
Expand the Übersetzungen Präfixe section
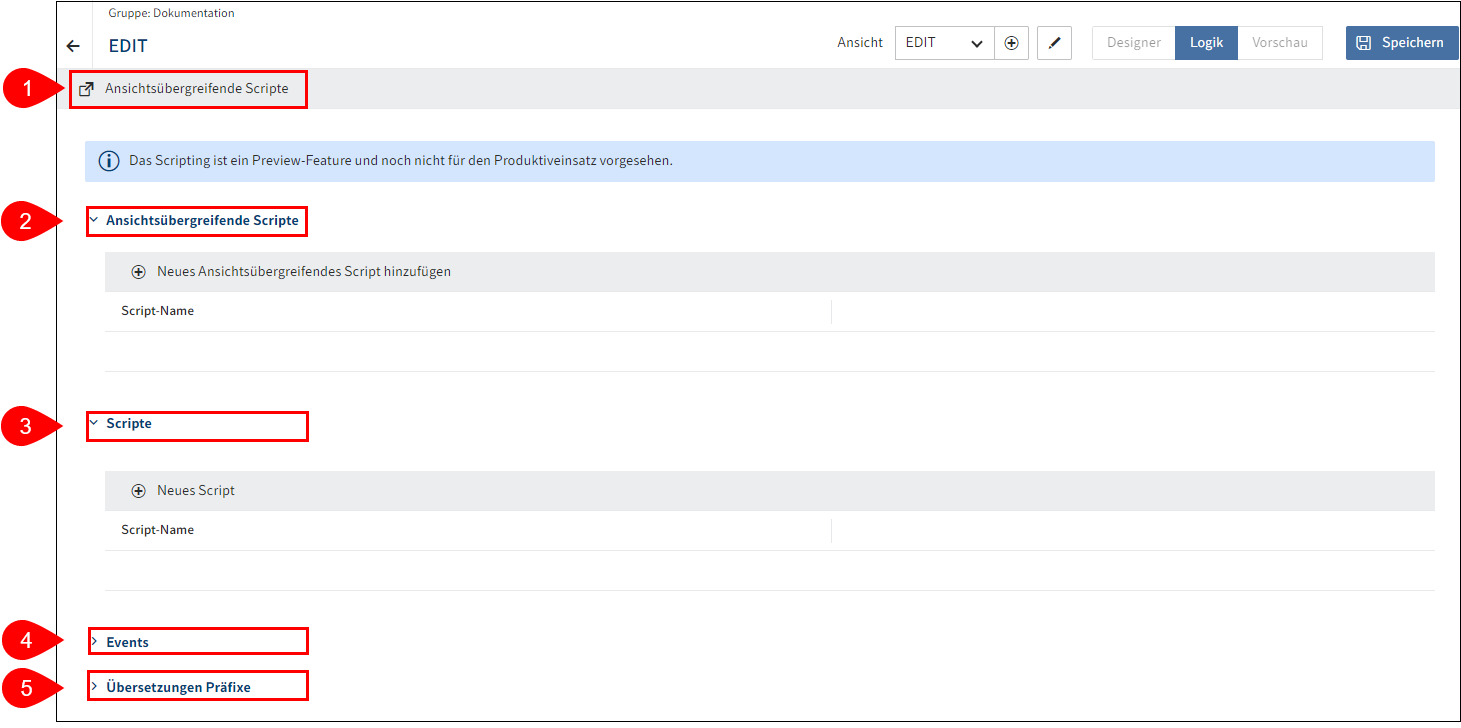click(x=93, y=687)
